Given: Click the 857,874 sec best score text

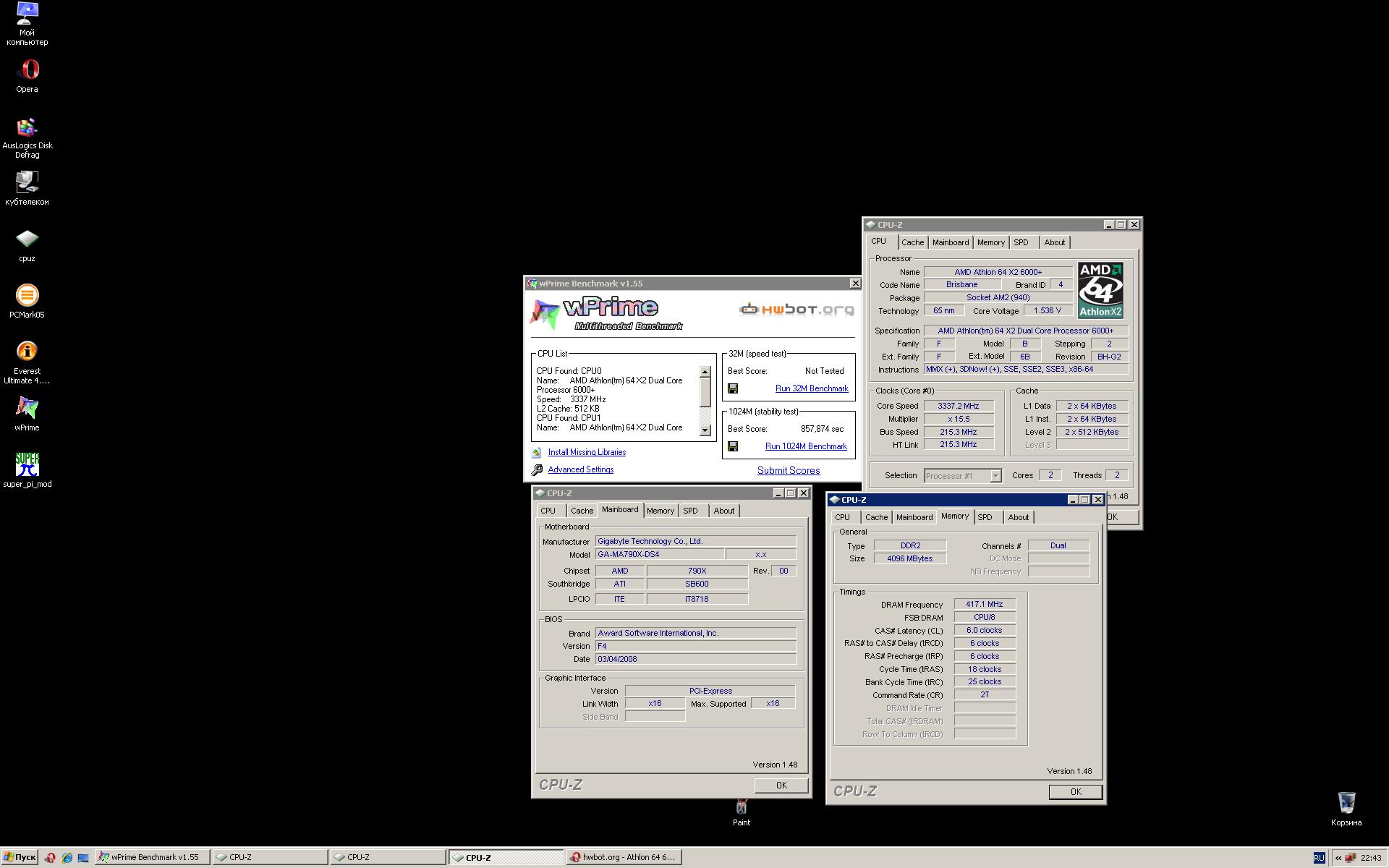Looking at the screenshot, I should click(x=822, y=429).
